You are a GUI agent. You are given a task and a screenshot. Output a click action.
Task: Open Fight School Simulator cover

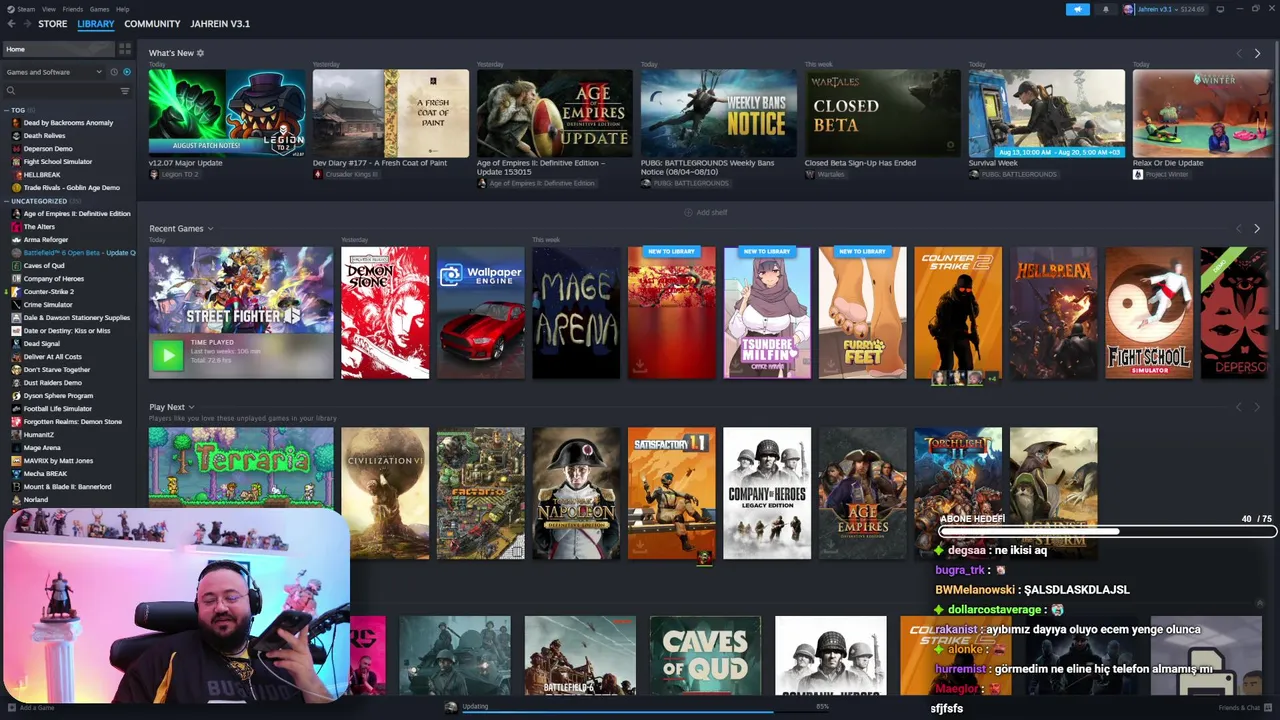coord(1149,313)
